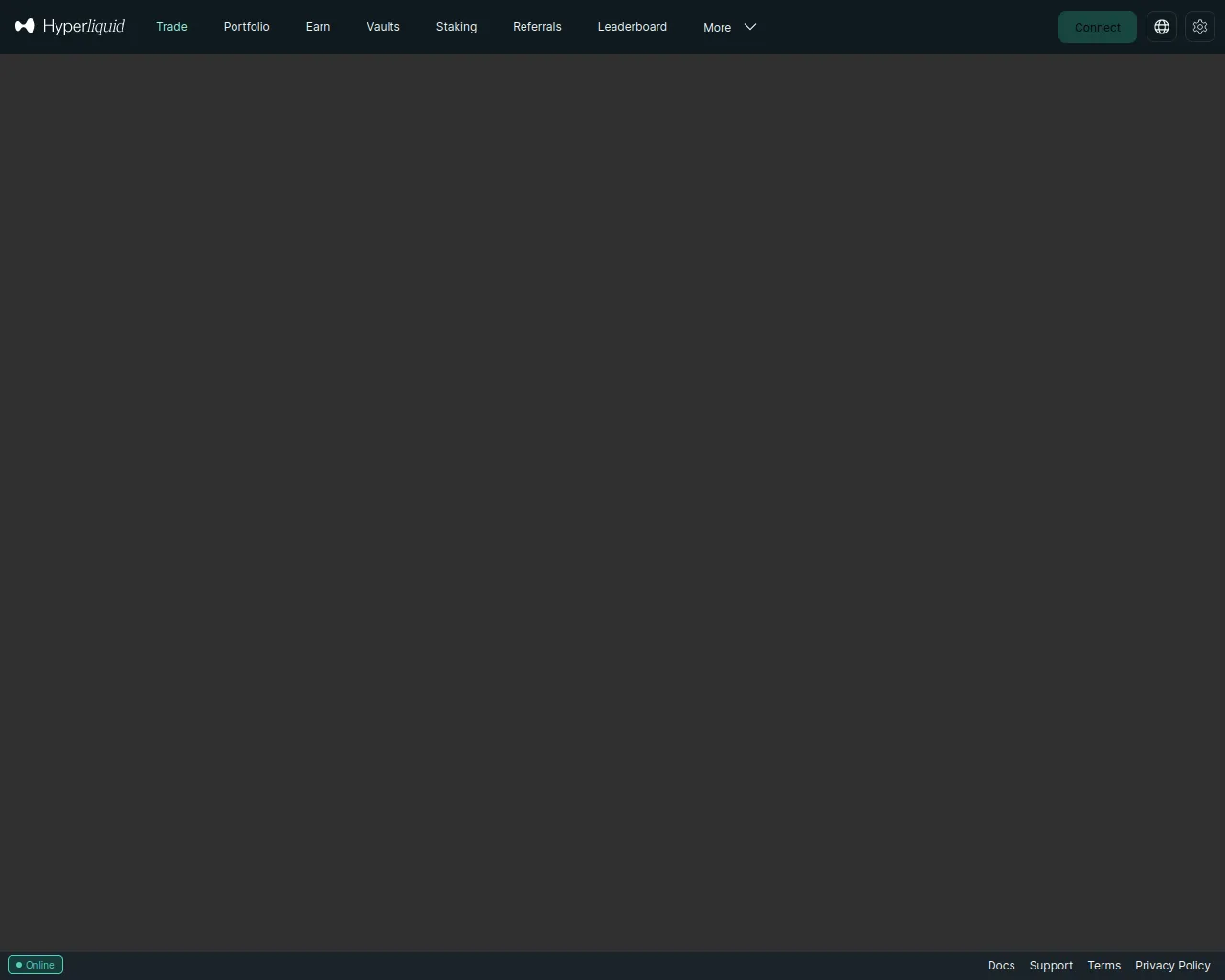Viewport: 1225px width, 980px height.
Task: Open the Staking page
Action: [456, 27]
